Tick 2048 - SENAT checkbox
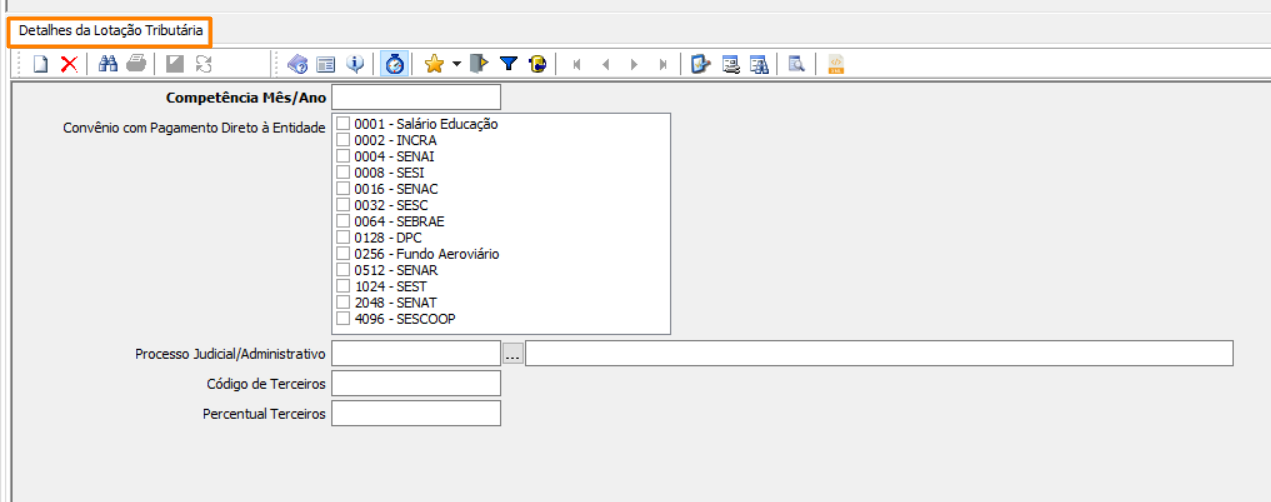 pyautogui.click(x=343, y=302)
